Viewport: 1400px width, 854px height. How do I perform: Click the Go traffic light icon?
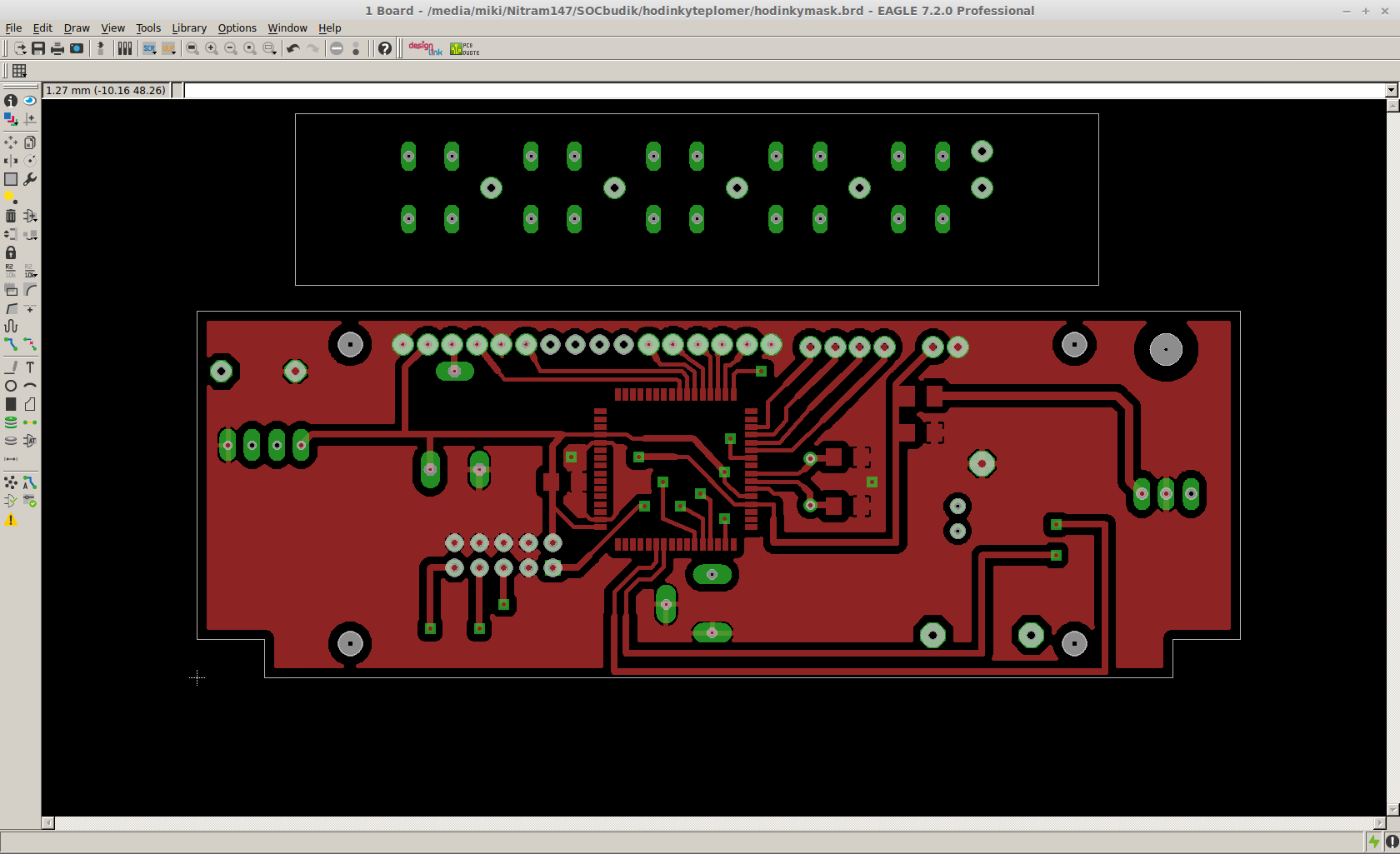click(356, 48)
